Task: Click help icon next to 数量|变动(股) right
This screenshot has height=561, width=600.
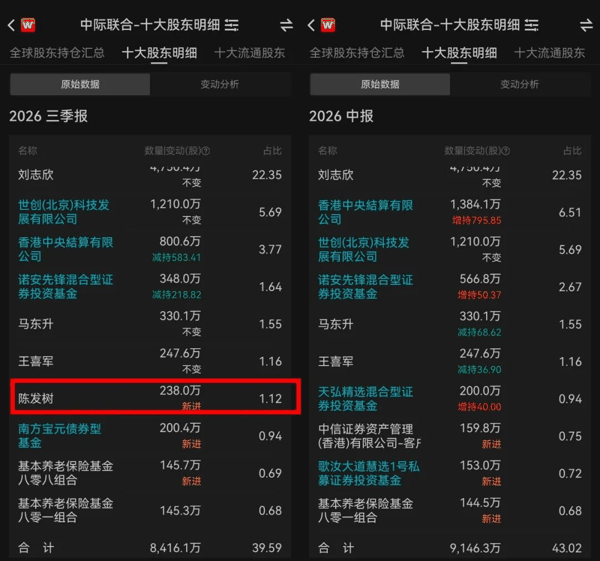Action: (506, 151)
